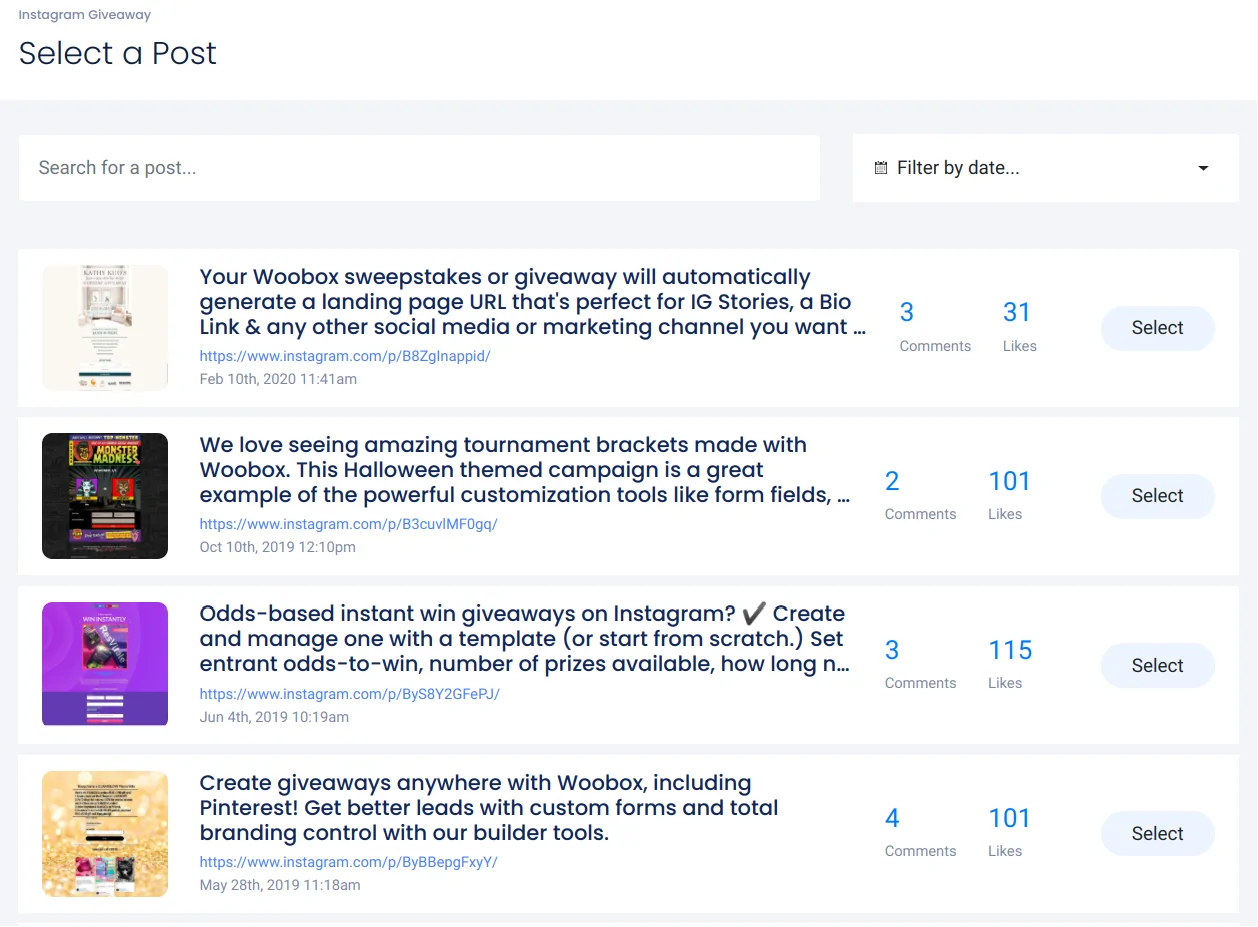Click the 4 Comments count

pyautogui.click(x=892, y=819)
